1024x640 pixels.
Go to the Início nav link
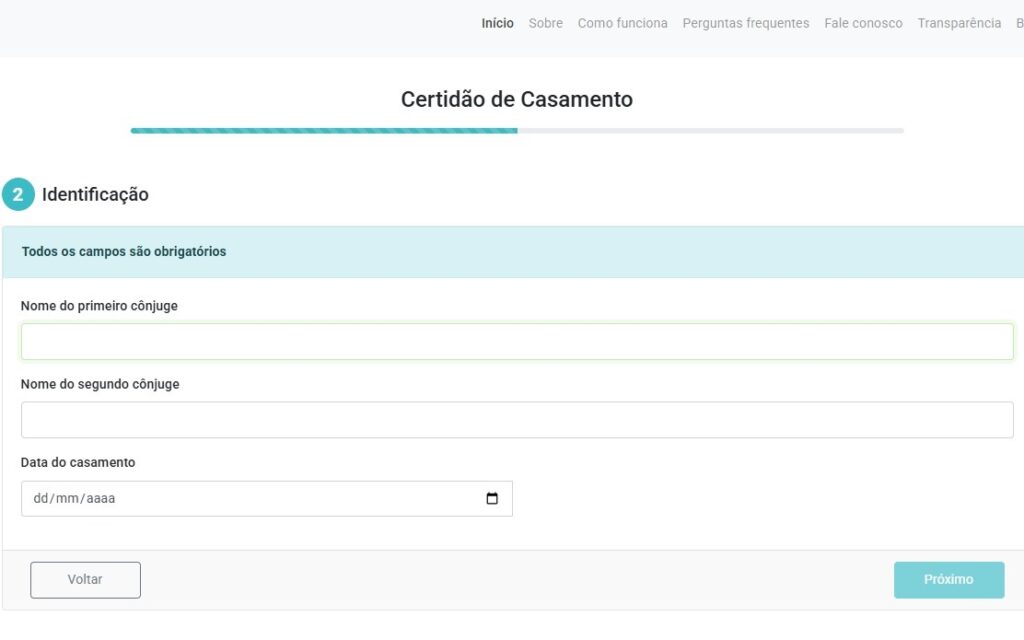point(497,23)
